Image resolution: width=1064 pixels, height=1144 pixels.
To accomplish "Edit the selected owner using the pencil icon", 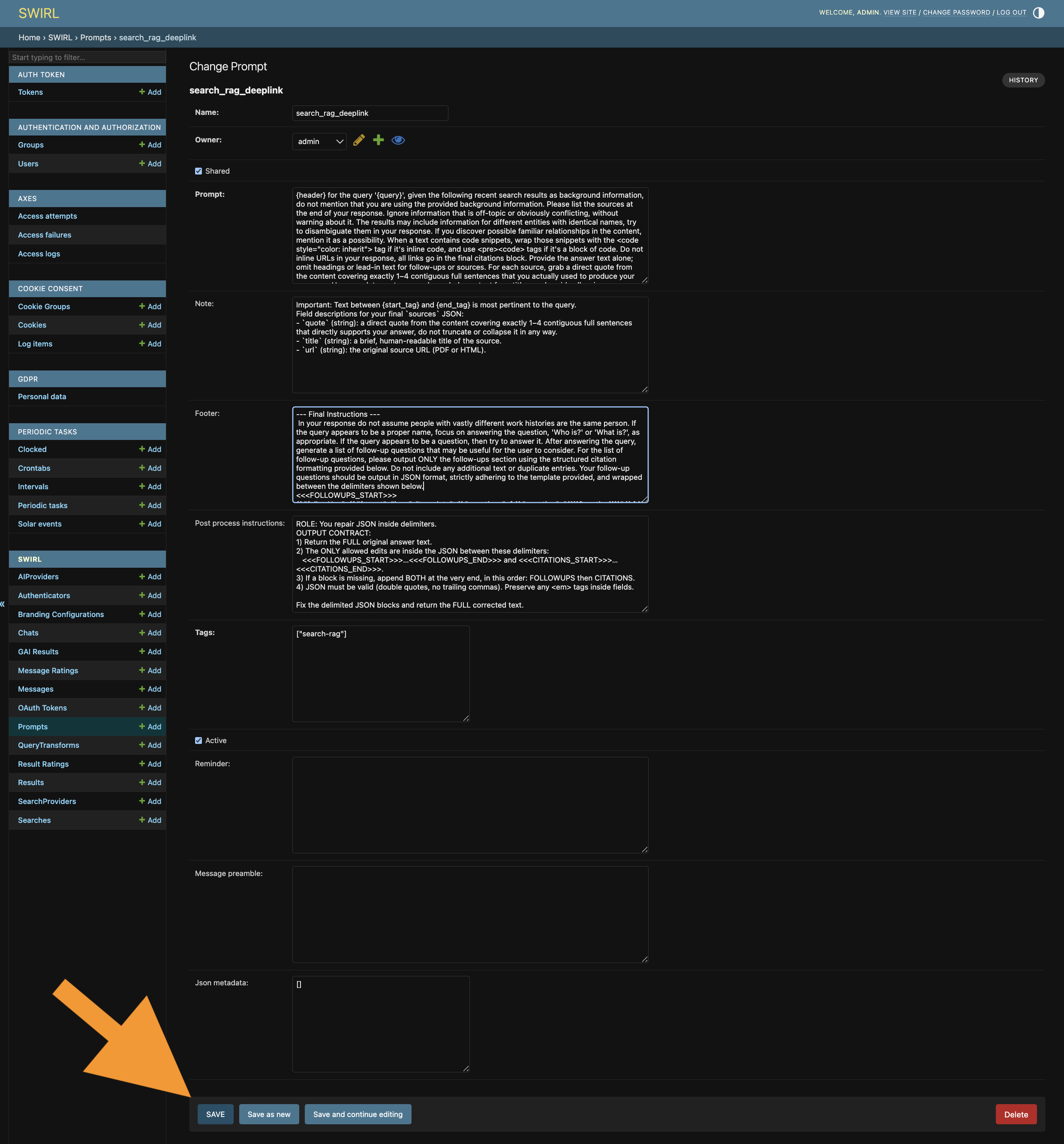I will (x=358, y=140).
